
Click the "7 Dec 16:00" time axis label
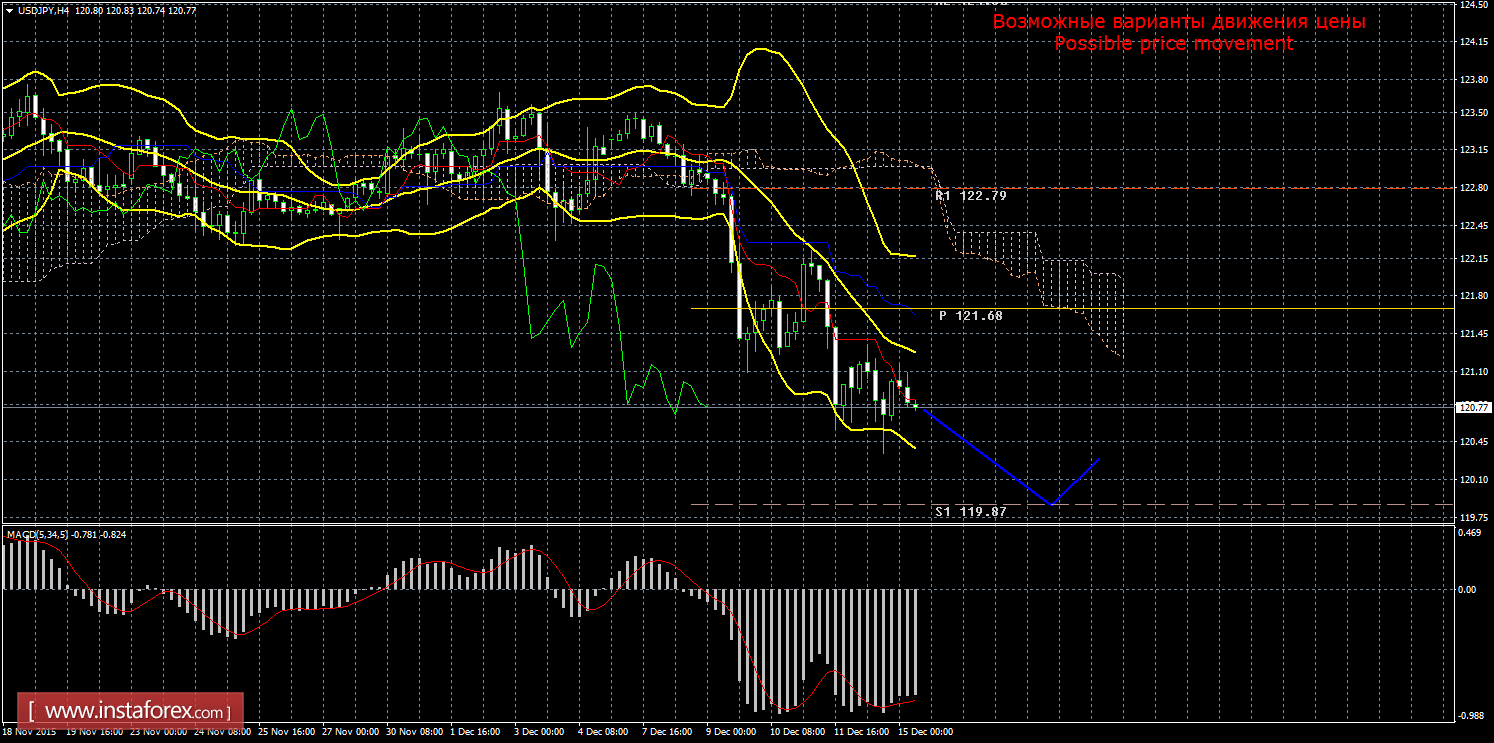(x=665, y=732)
